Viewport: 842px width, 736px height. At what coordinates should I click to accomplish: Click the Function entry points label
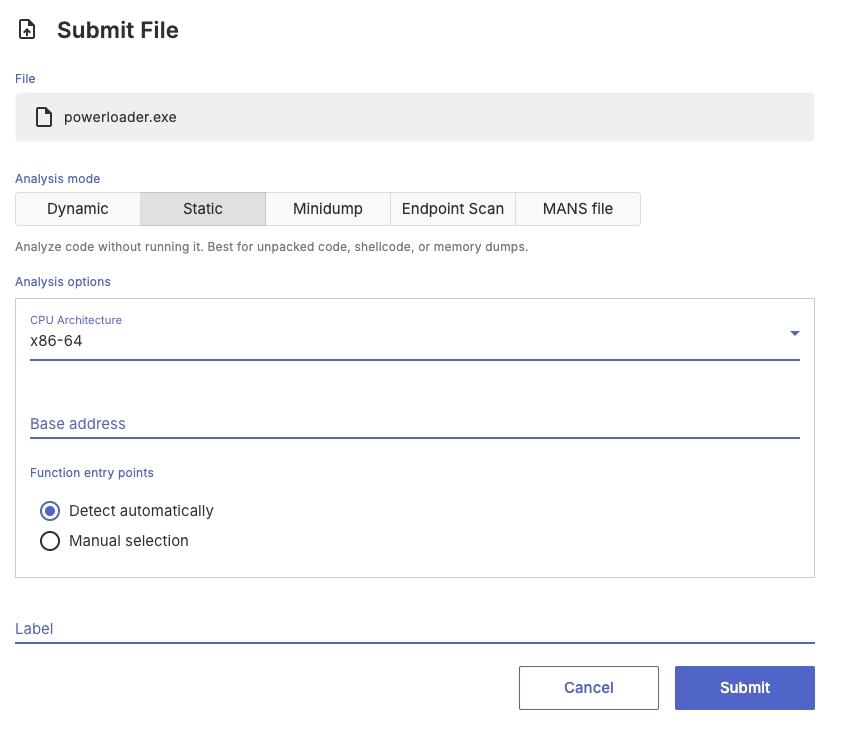point(92,473)
